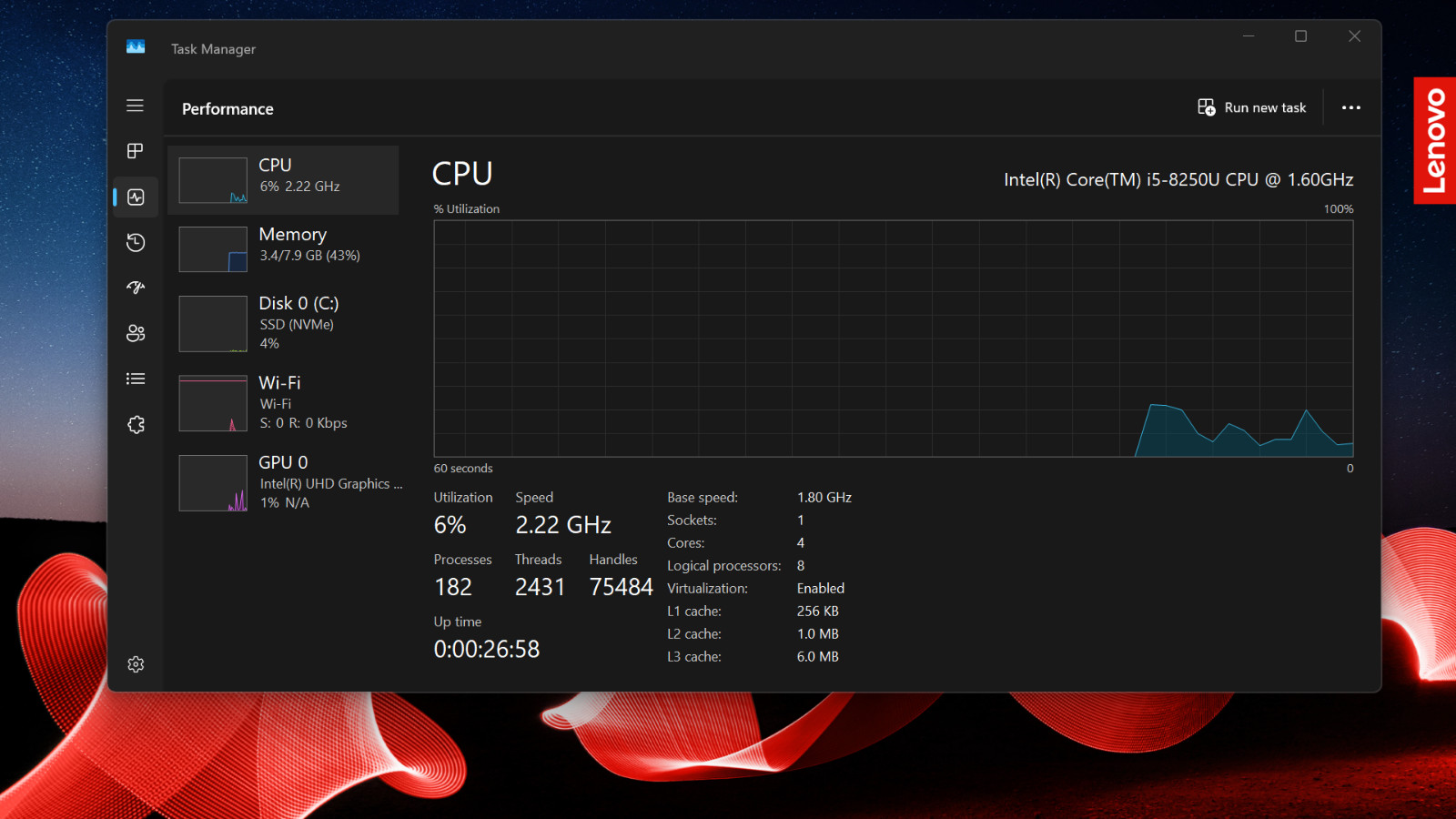The height and width of the screenshot is (819, 1456).
Task: Click the 6% utilization value
Action: pos(450,525)
